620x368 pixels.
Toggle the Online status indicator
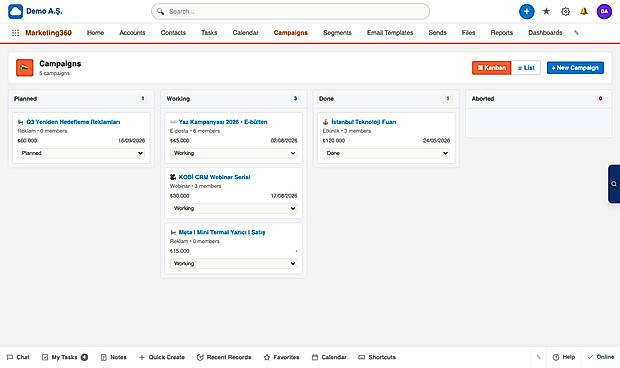tap(601, 357)
